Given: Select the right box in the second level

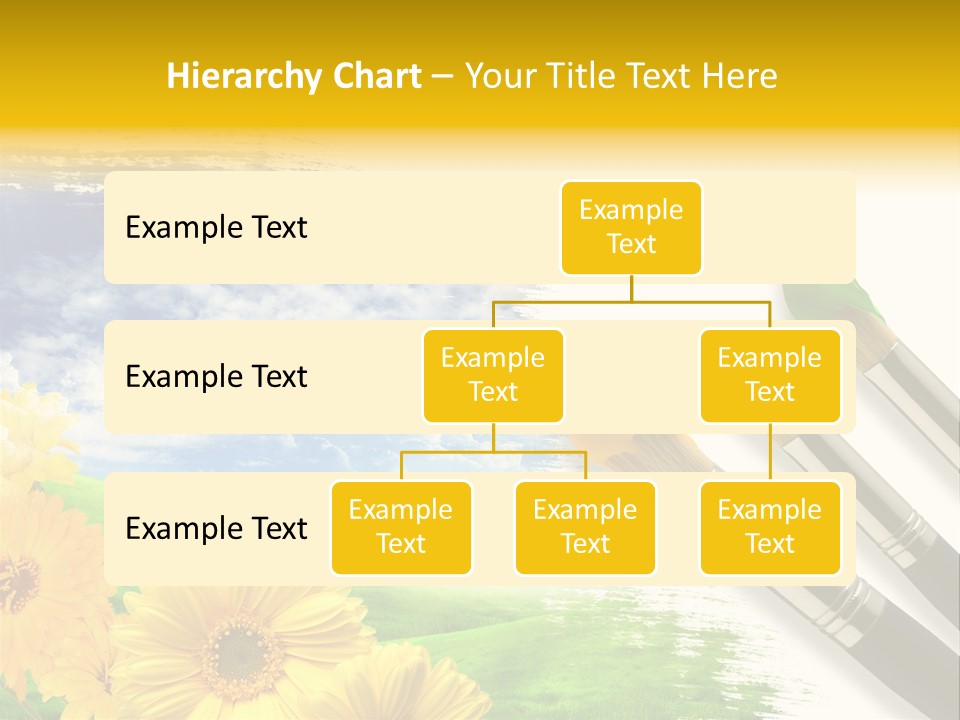Looking at the screenshot, I should [x=770, y=375].
